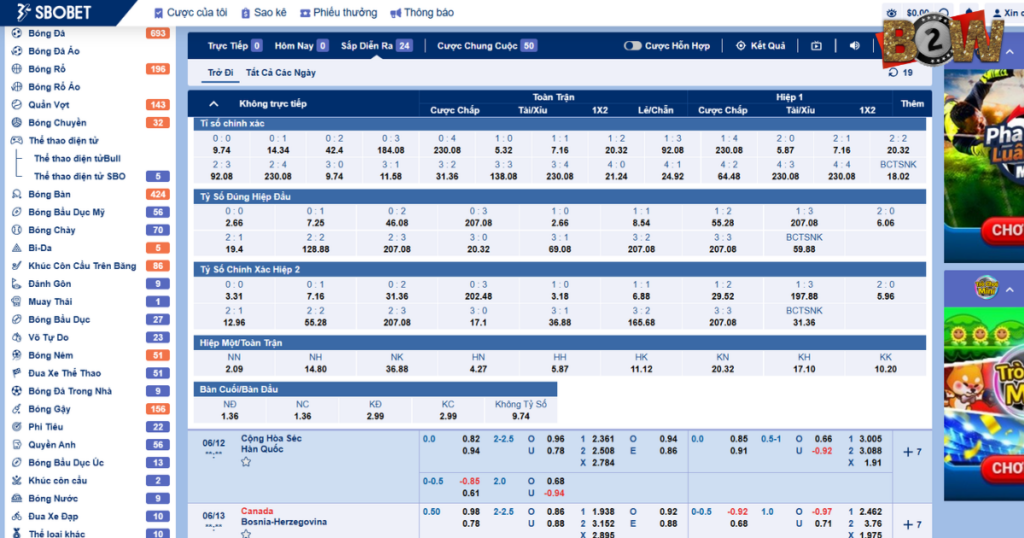Select handicap odds 0.98 for Canada

[471, 511]
